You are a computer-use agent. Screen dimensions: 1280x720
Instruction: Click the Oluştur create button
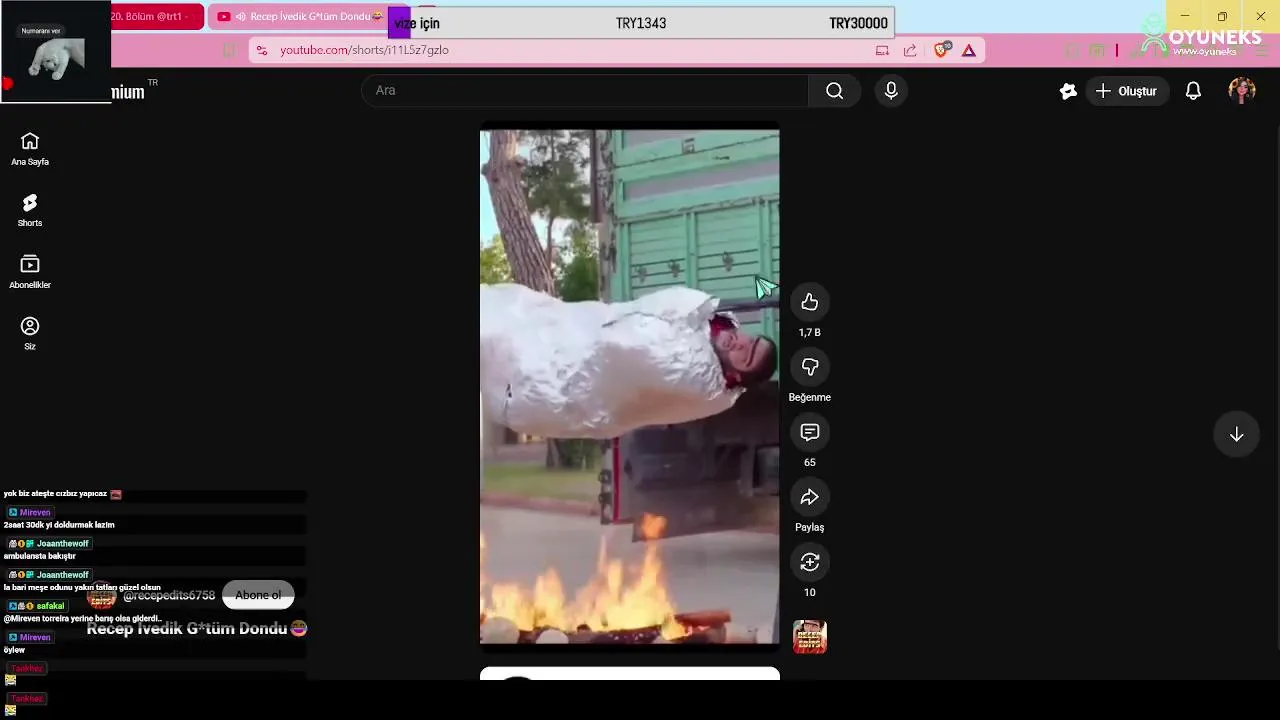coord(1126,91)
